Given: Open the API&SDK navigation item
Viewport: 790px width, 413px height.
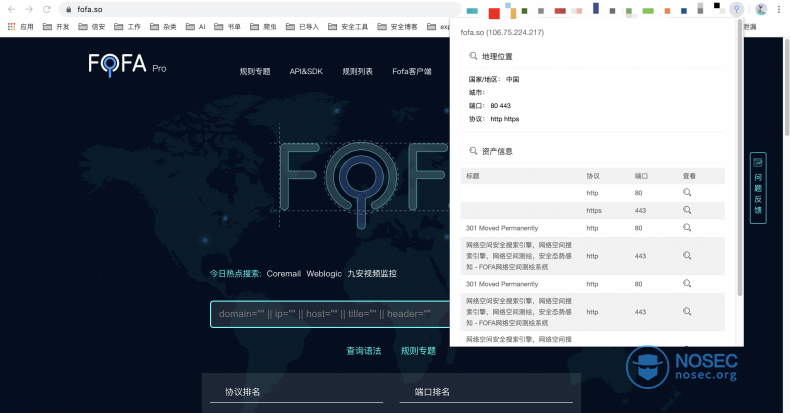Looking at the screenshot, I should click(306, 71).
